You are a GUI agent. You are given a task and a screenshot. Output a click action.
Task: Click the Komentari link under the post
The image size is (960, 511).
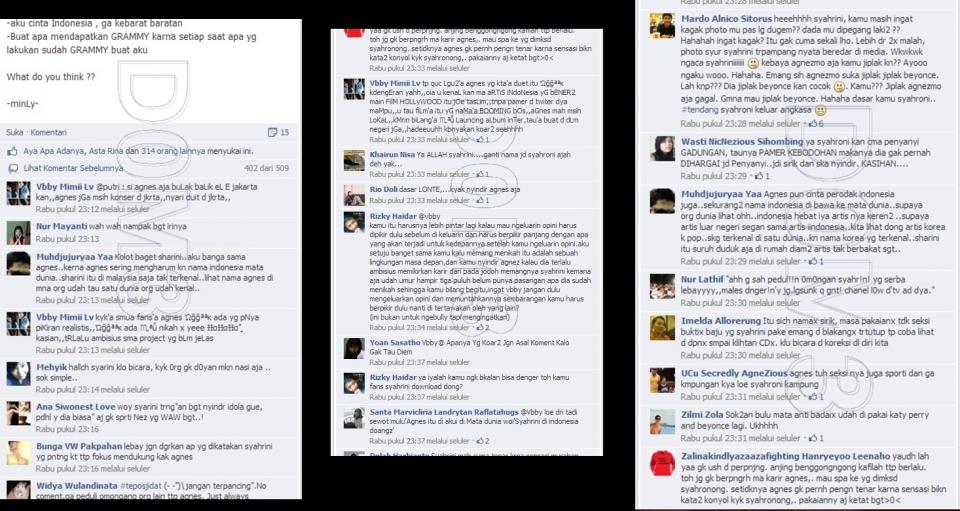pyautogui.click(x=48, y=132)
